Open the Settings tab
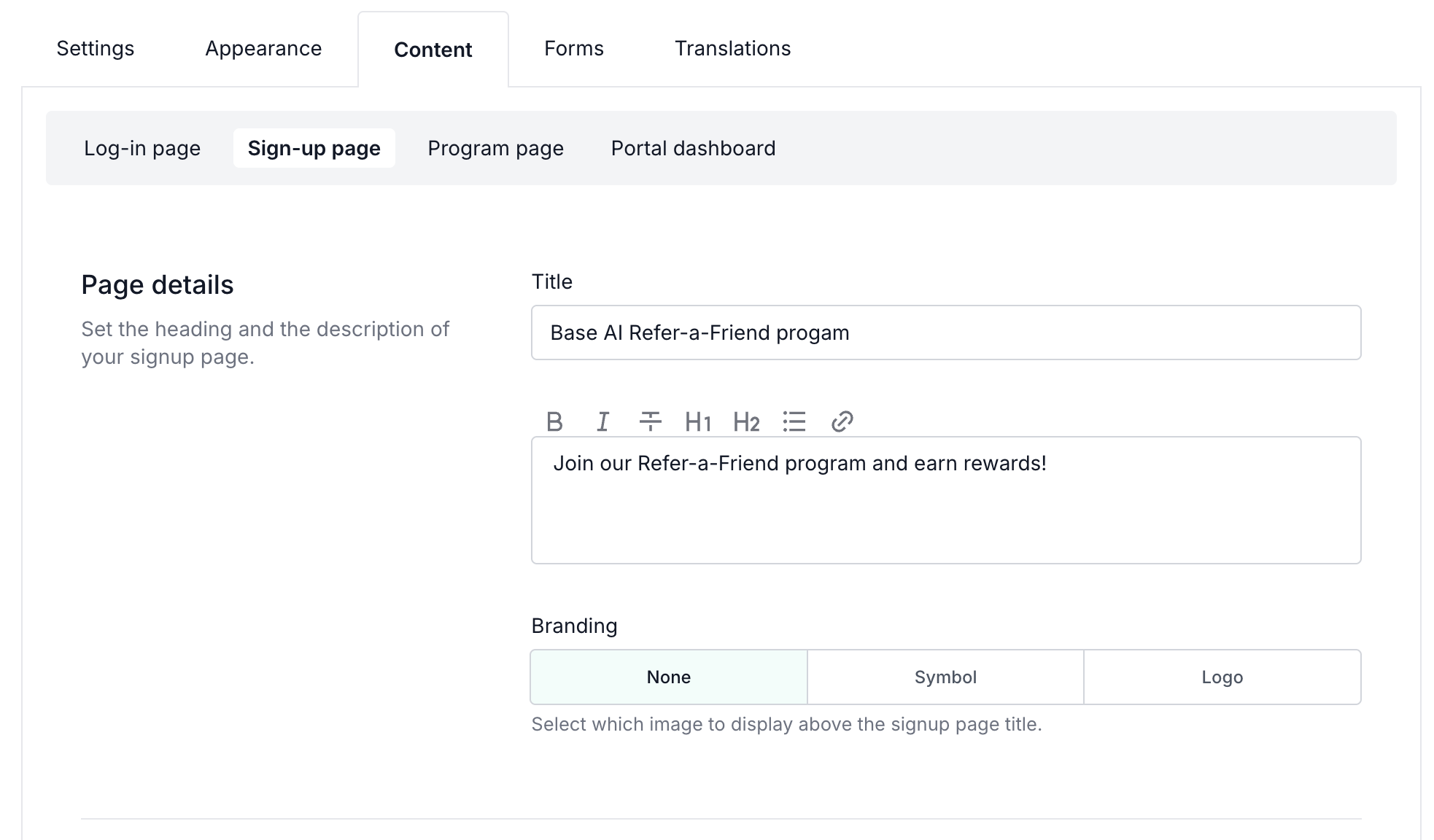The image size is (1434, 840). click(96, 48)
